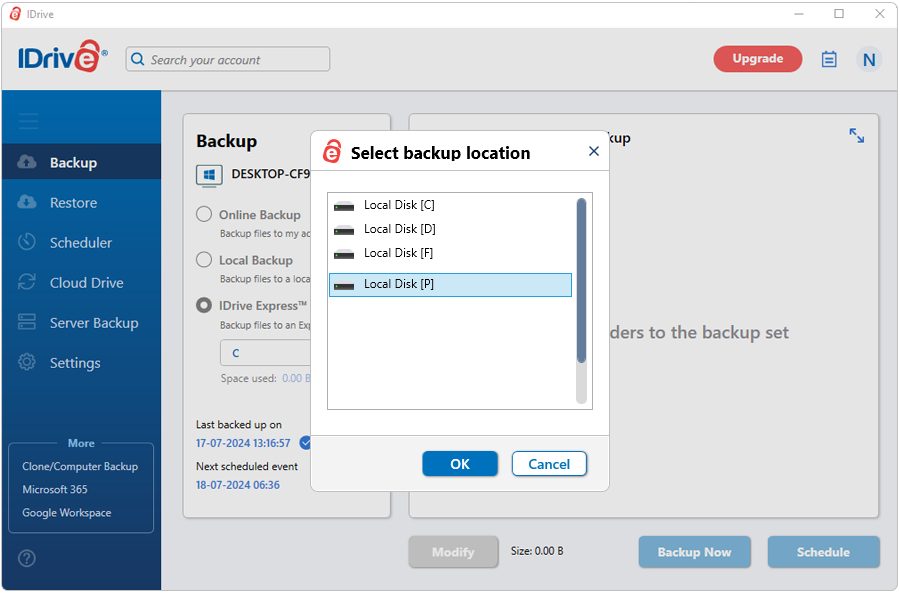900x593 pixels.
Task: Click the drive icon for Local Disk [C]
Action: pyautogui.click(x=344, y=206)
